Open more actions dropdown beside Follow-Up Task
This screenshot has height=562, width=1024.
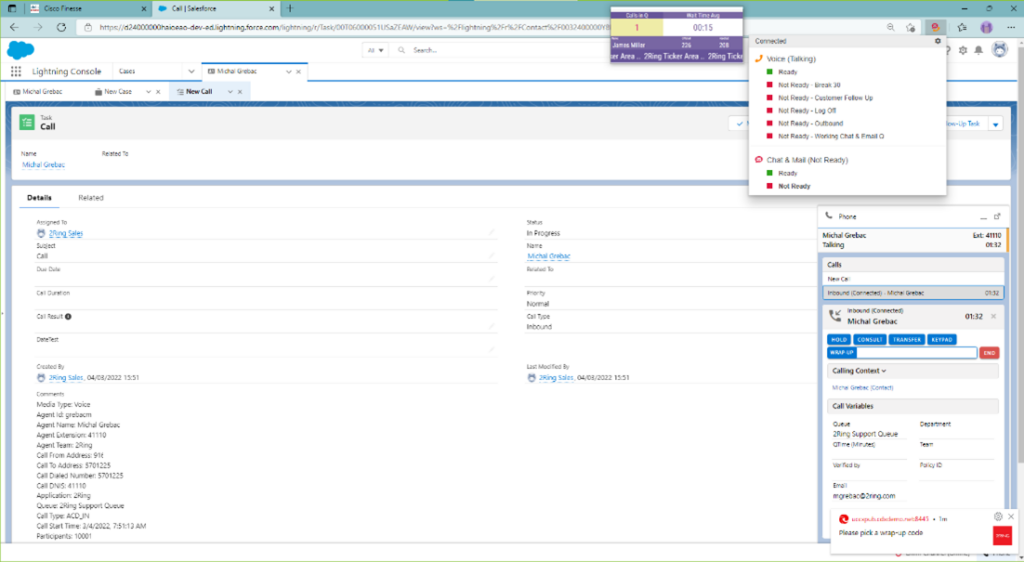click(x=995, y=123)
